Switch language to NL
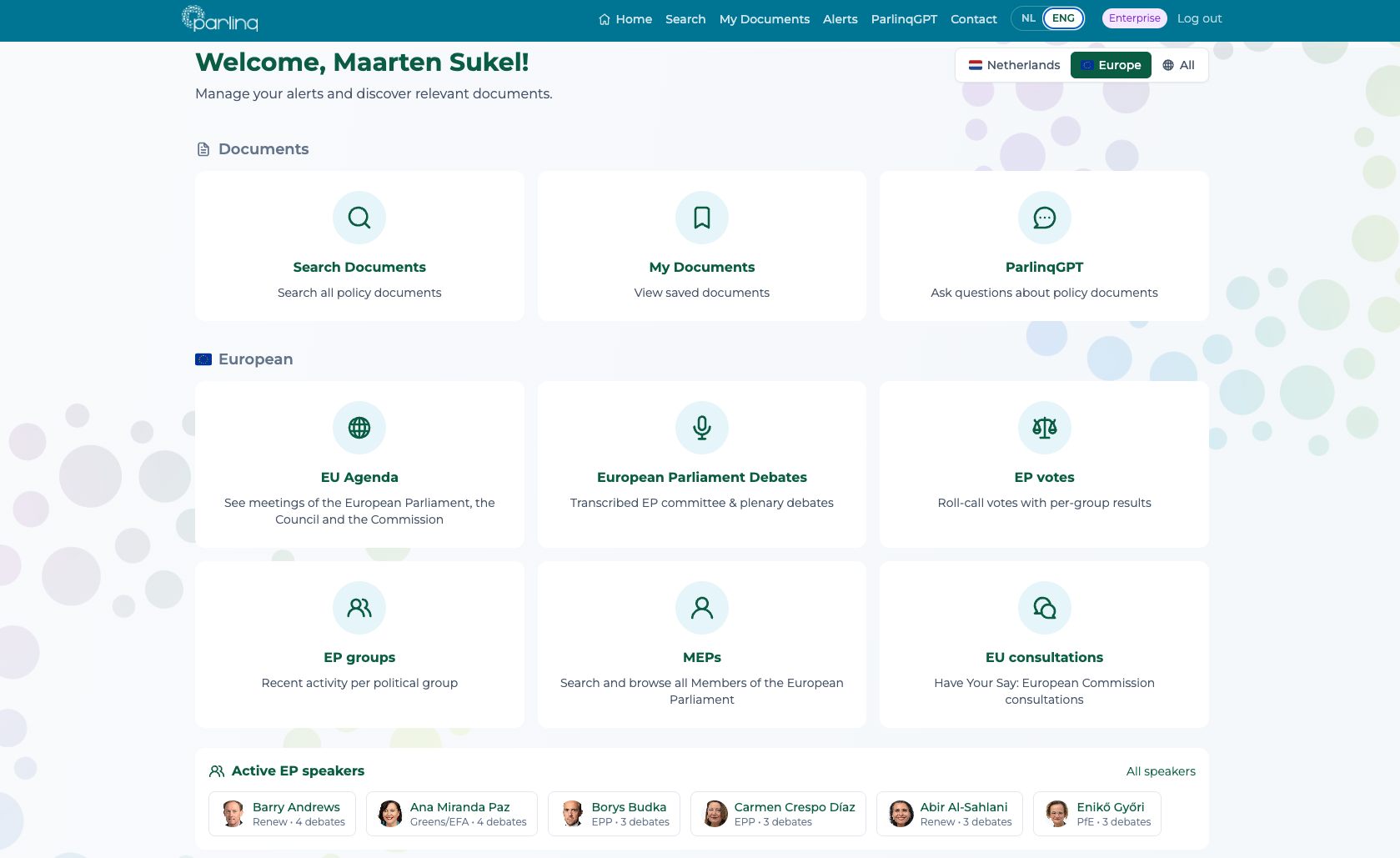 tap(1028, 18)
